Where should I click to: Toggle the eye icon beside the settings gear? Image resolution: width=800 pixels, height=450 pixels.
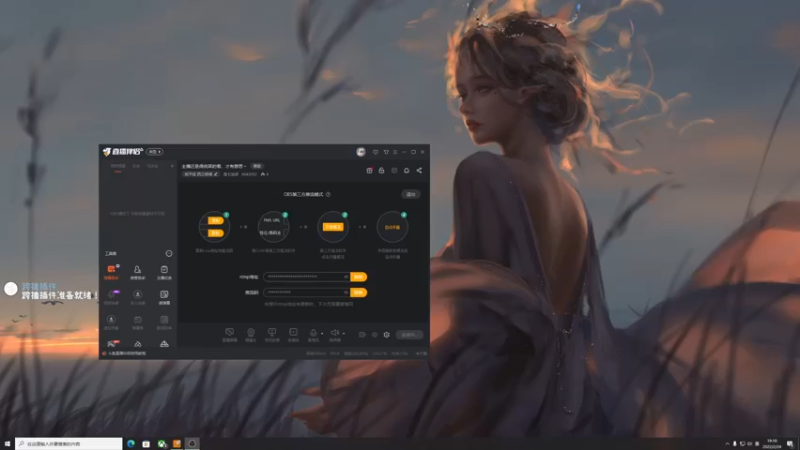tap(374, 335)
